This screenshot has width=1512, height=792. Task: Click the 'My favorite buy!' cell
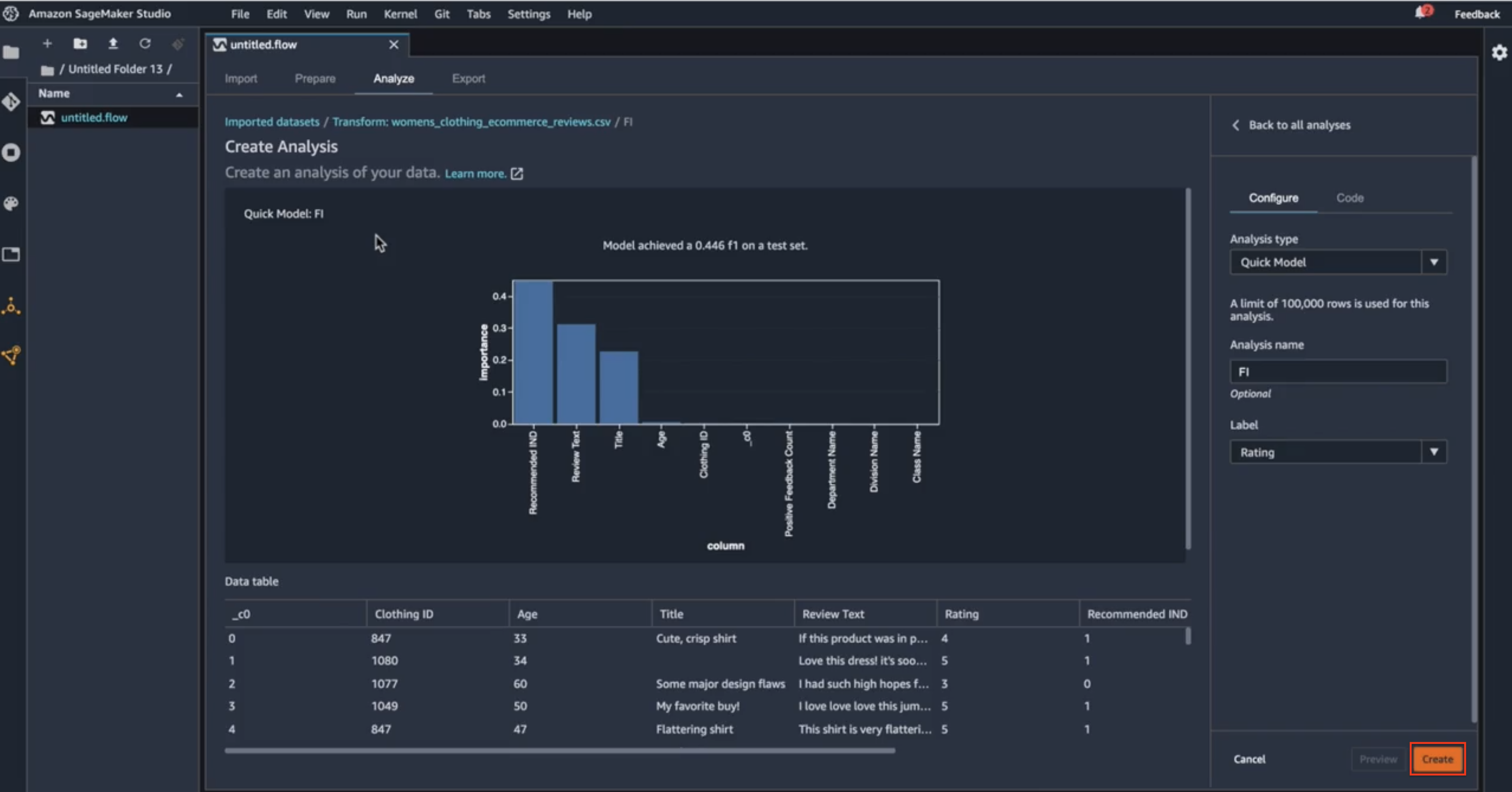pyautogui.click(x=697, y=706)
